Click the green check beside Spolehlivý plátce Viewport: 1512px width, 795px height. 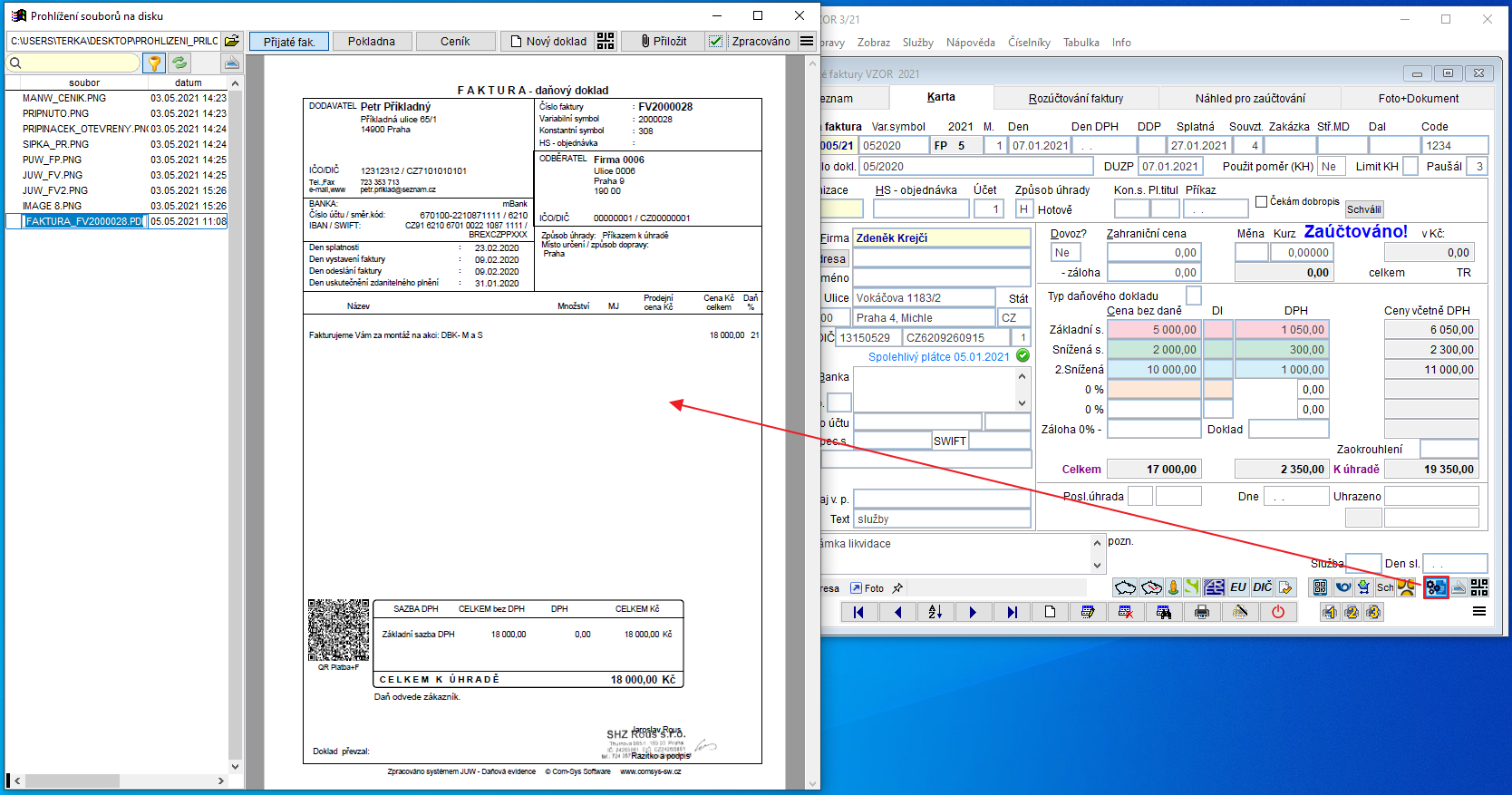tap(1023, 355)
